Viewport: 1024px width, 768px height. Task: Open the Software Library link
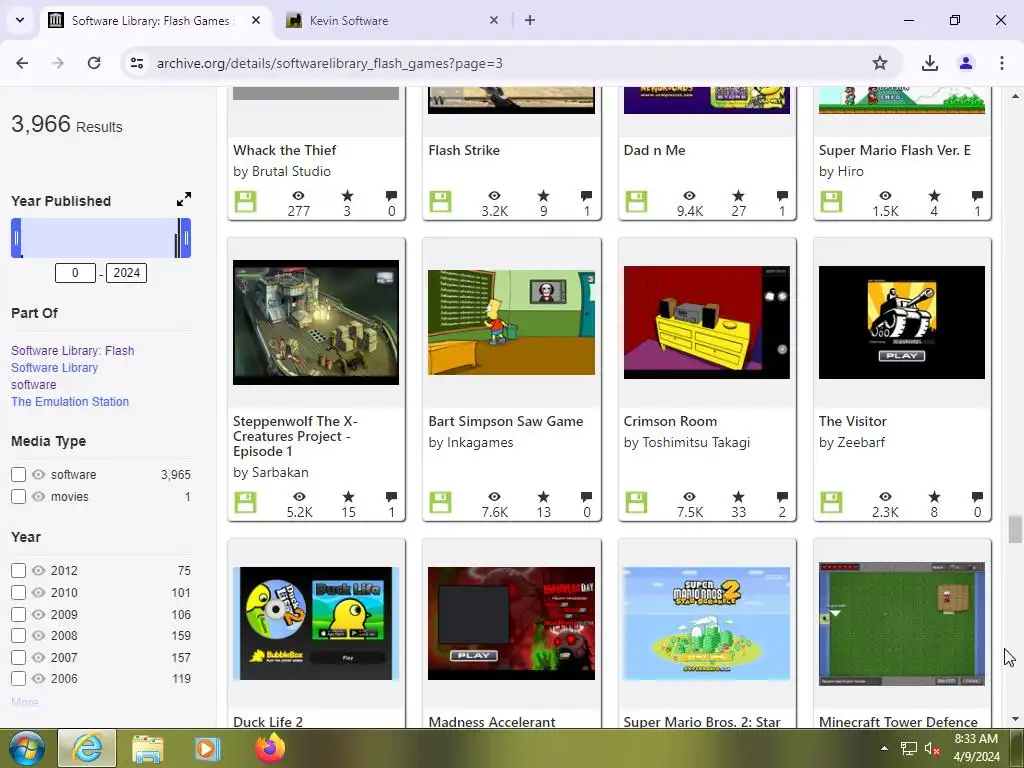pos(54,368)
